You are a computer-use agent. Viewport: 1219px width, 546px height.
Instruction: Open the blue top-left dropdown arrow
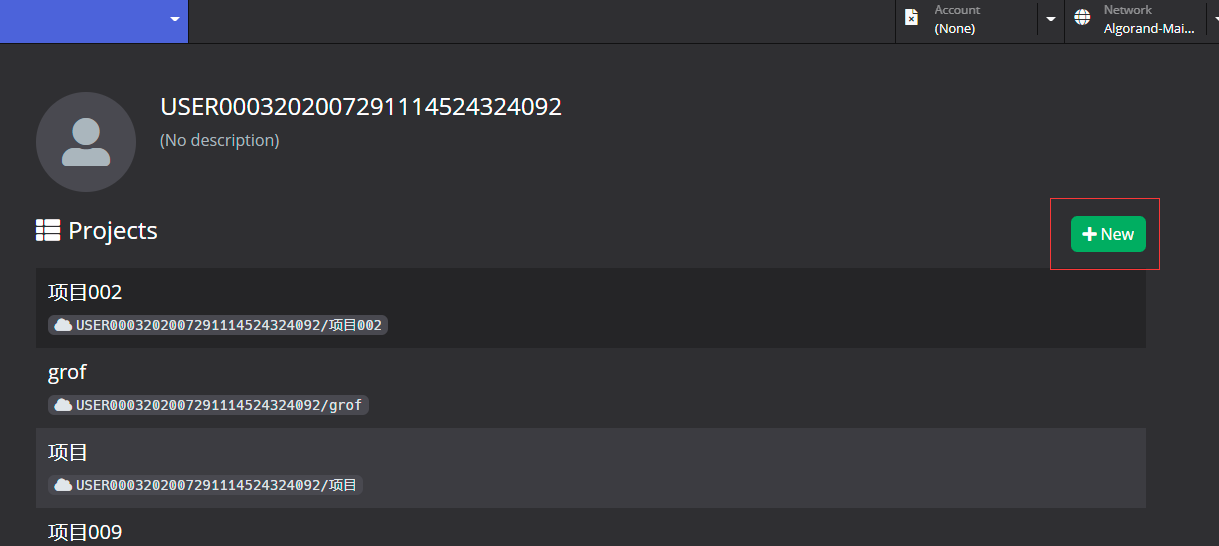(175, 19)
